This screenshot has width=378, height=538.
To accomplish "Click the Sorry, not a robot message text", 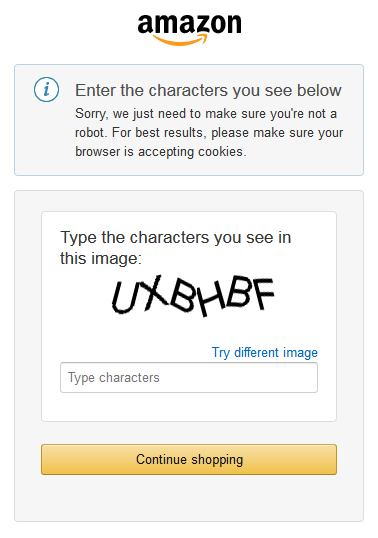I will point(209,132).
